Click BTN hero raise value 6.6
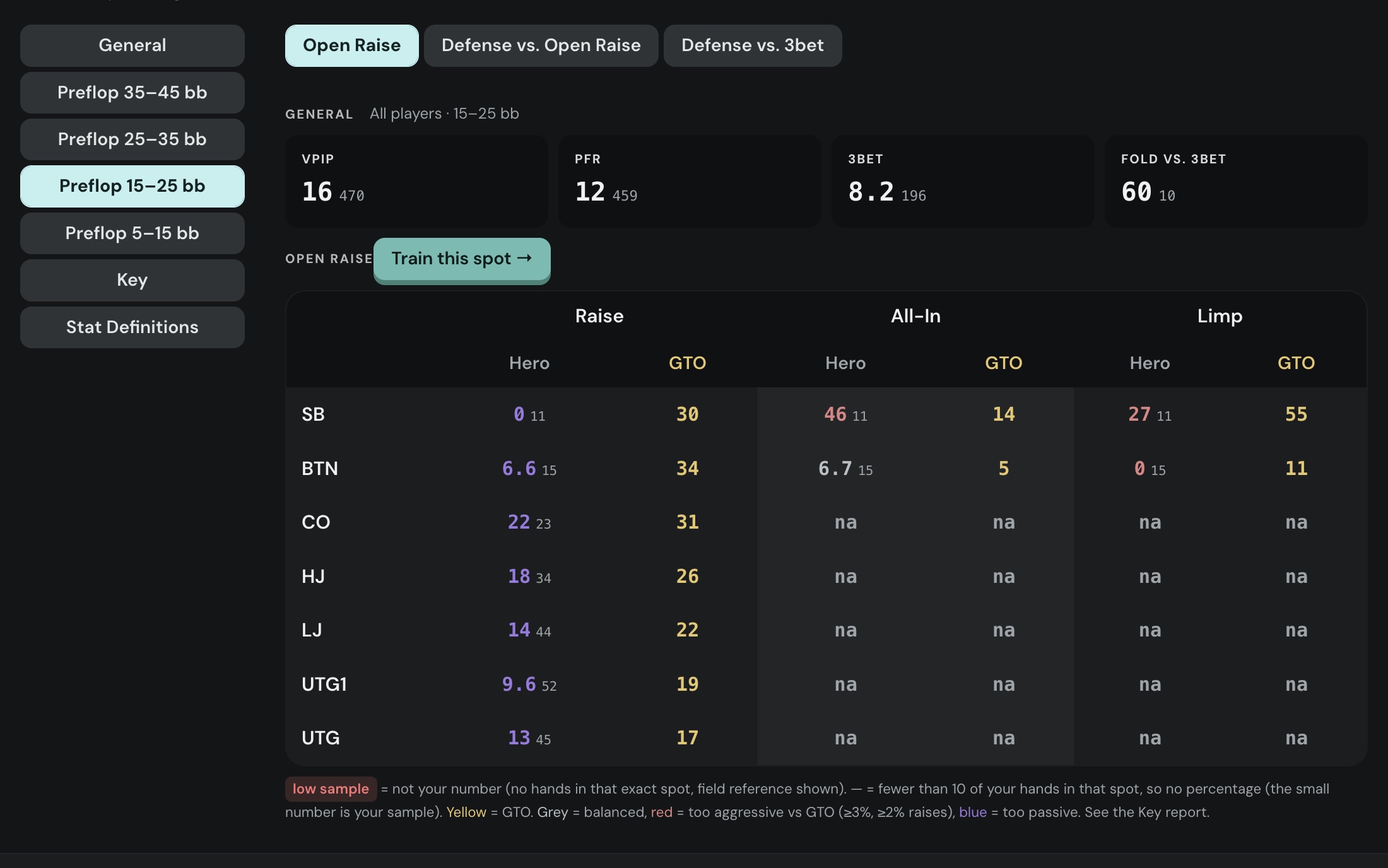Viewport: 1388px width, 868px height. coord(519,469)
